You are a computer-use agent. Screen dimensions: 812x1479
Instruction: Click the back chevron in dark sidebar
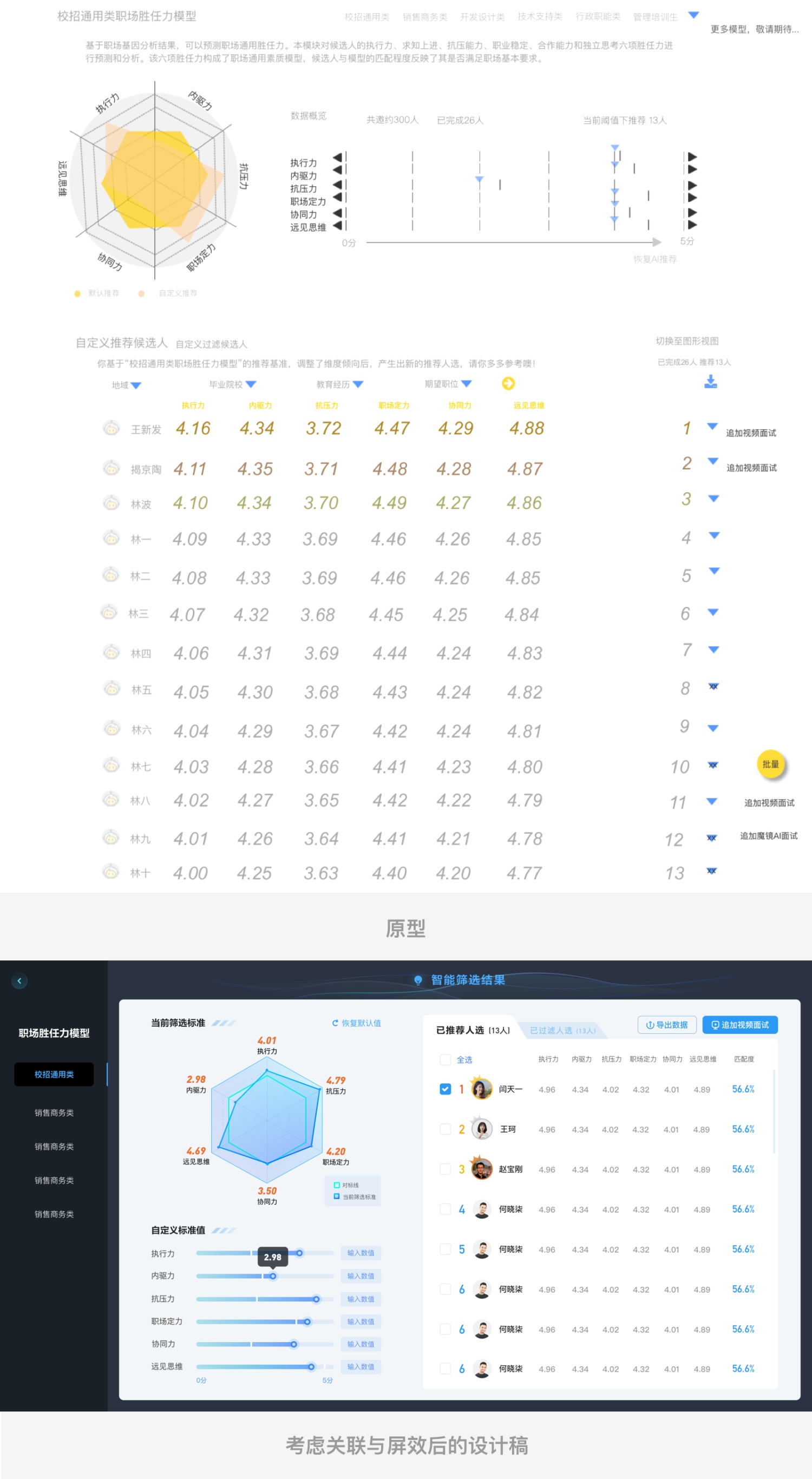pos(19,980)
